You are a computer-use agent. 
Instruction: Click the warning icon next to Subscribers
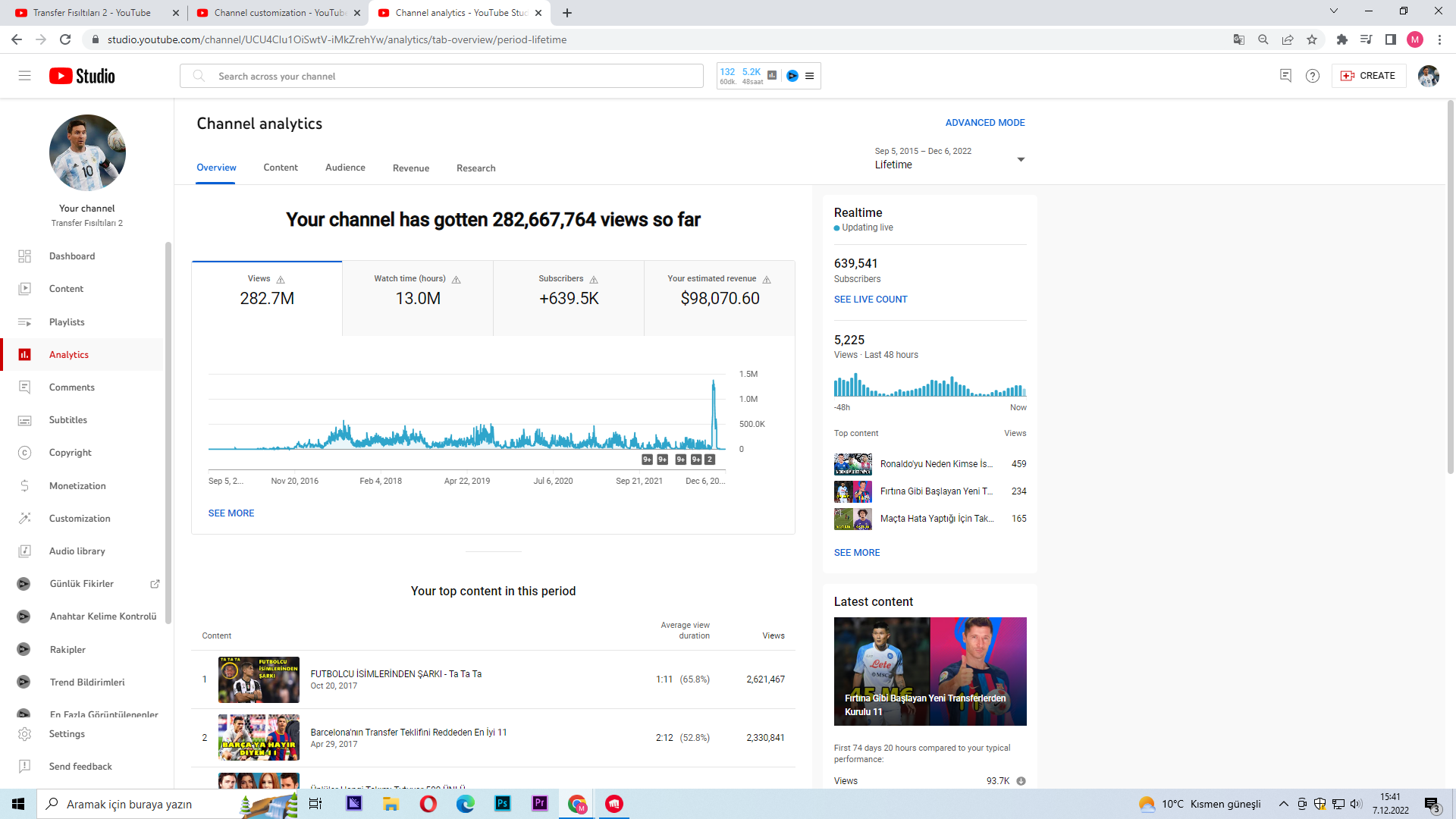click(x=594, y=280)
